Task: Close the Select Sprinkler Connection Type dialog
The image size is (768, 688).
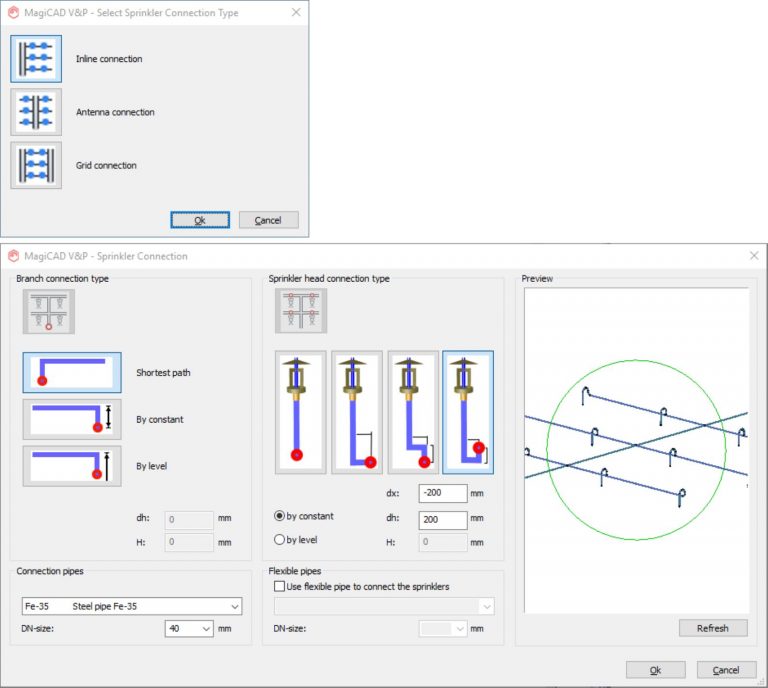Action: click(296, 12)
